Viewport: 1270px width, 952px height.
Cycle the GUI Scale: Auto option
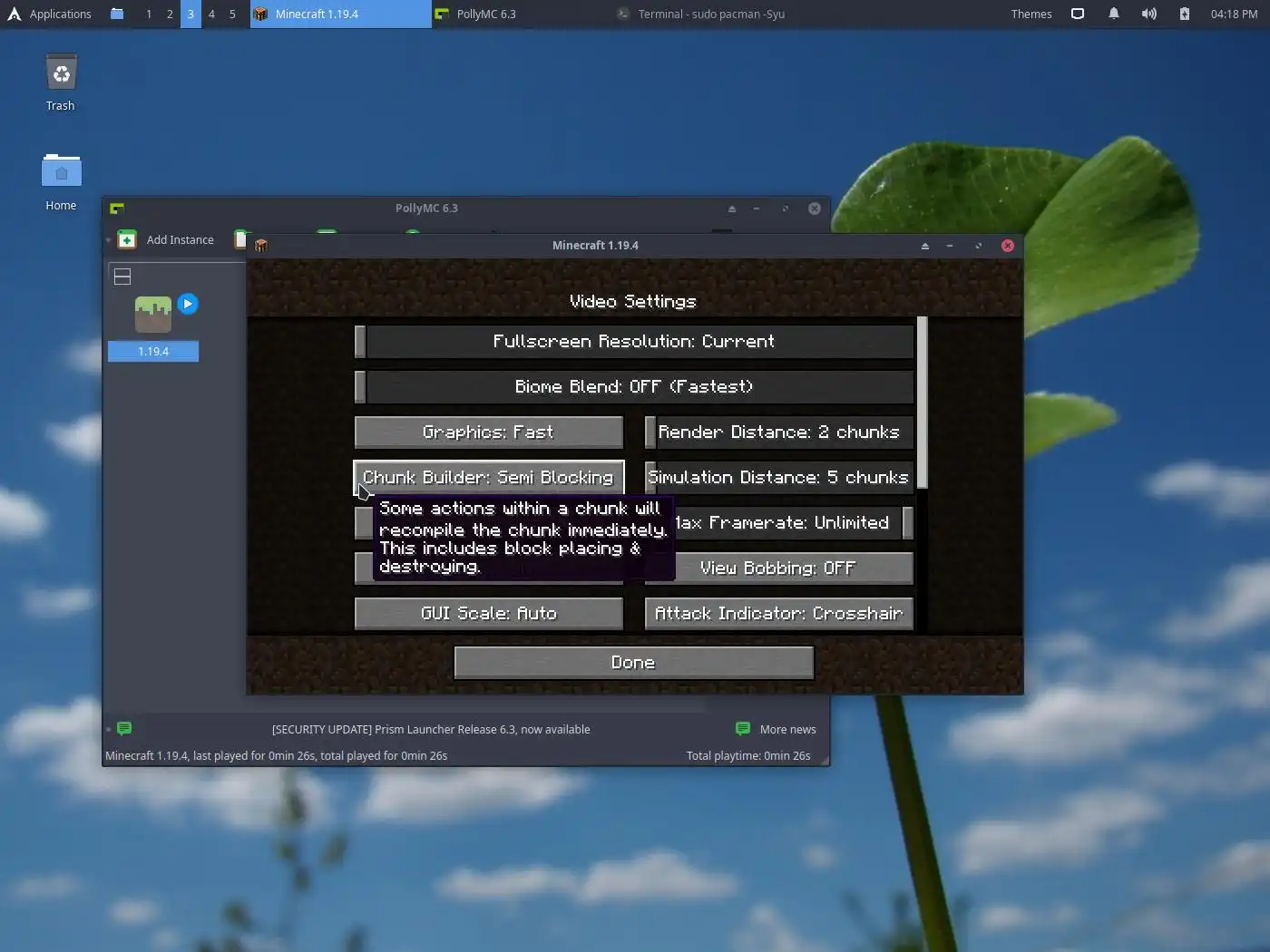[x=488, y=613]
